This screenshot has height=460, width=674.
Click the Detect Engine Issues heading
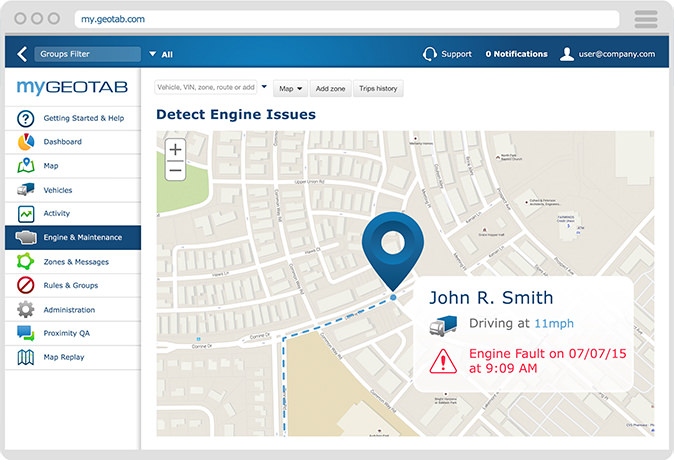236,114
